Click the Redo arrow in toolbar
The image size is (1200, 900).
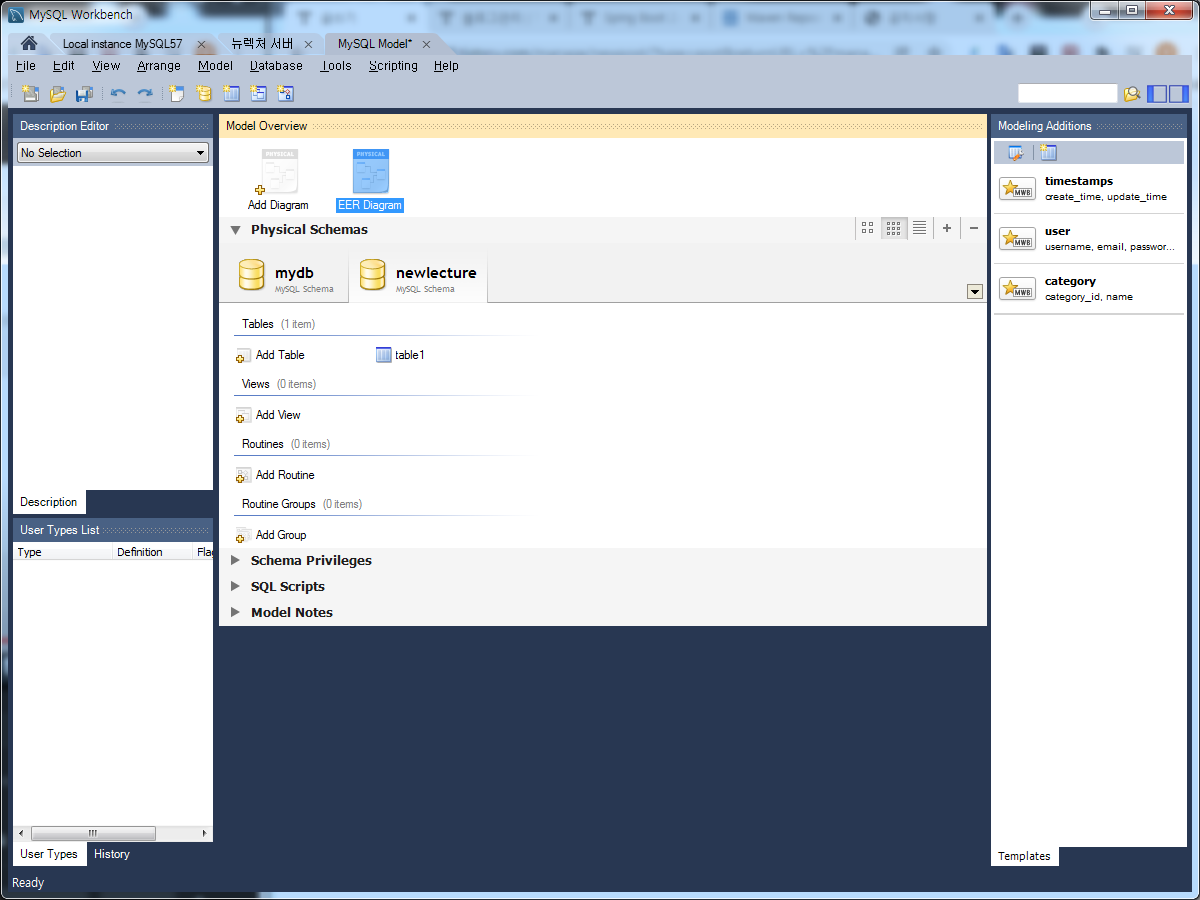(x=145, y=94)
